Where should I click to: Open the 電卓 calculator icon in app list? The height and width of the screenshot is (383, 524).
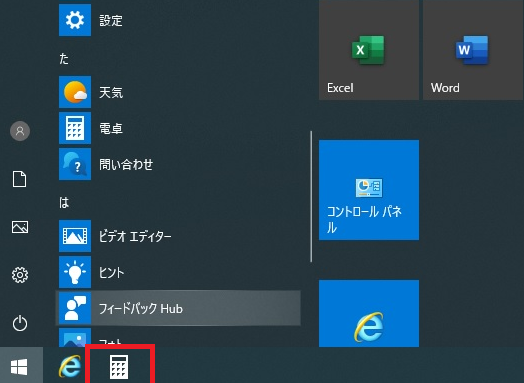click(75, 128)
